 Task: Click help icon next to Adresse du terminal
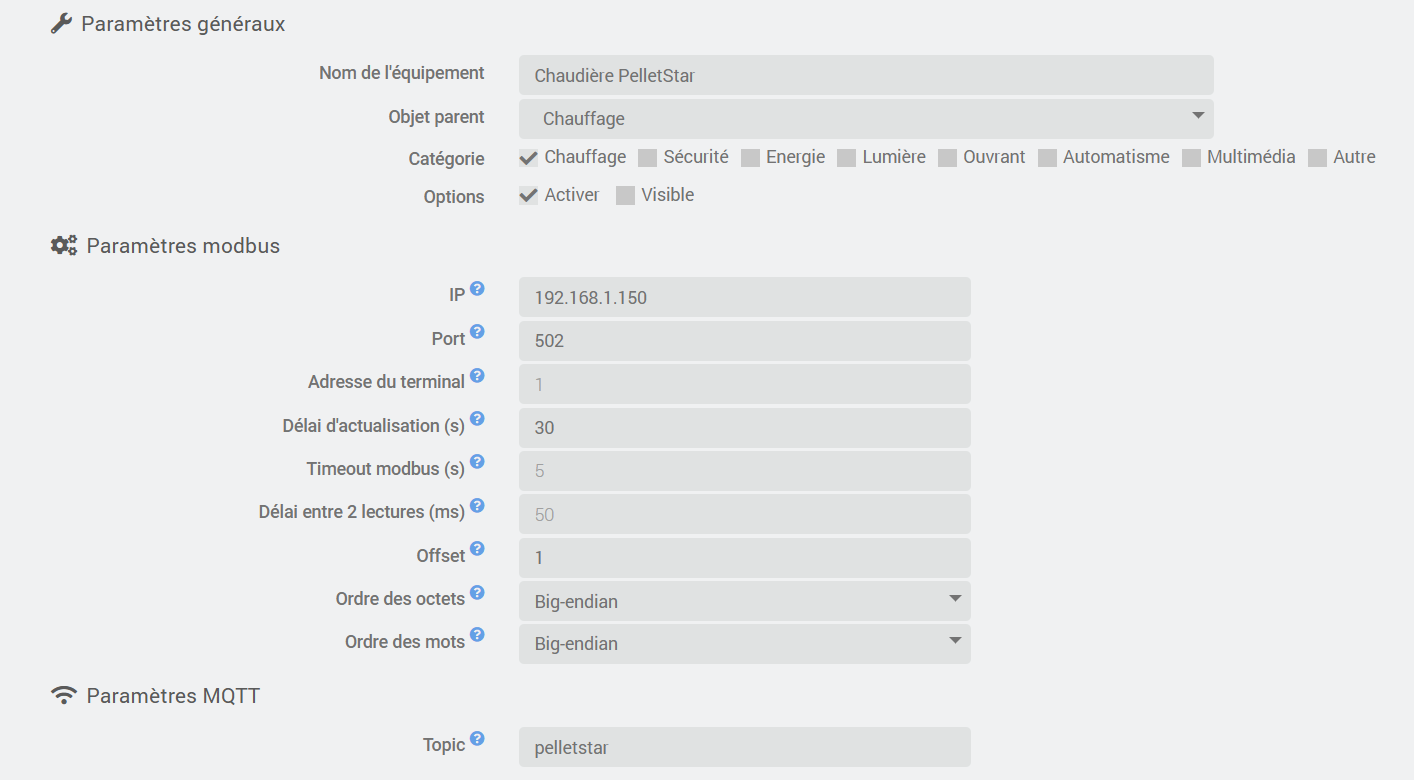477,375
